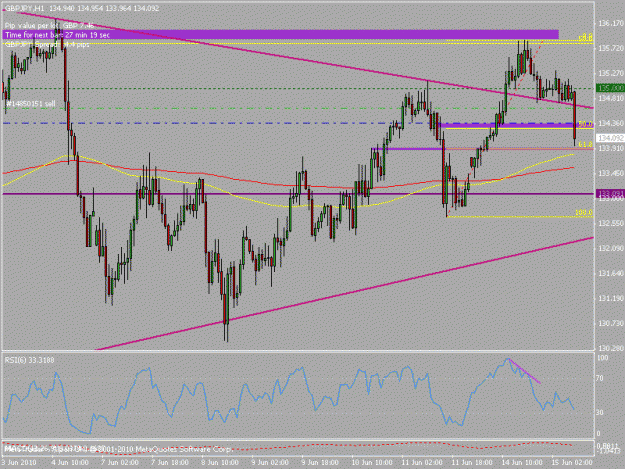Click the white 134.092 current price tag
This screenshot has height=469, width=625.
point(610,138)
